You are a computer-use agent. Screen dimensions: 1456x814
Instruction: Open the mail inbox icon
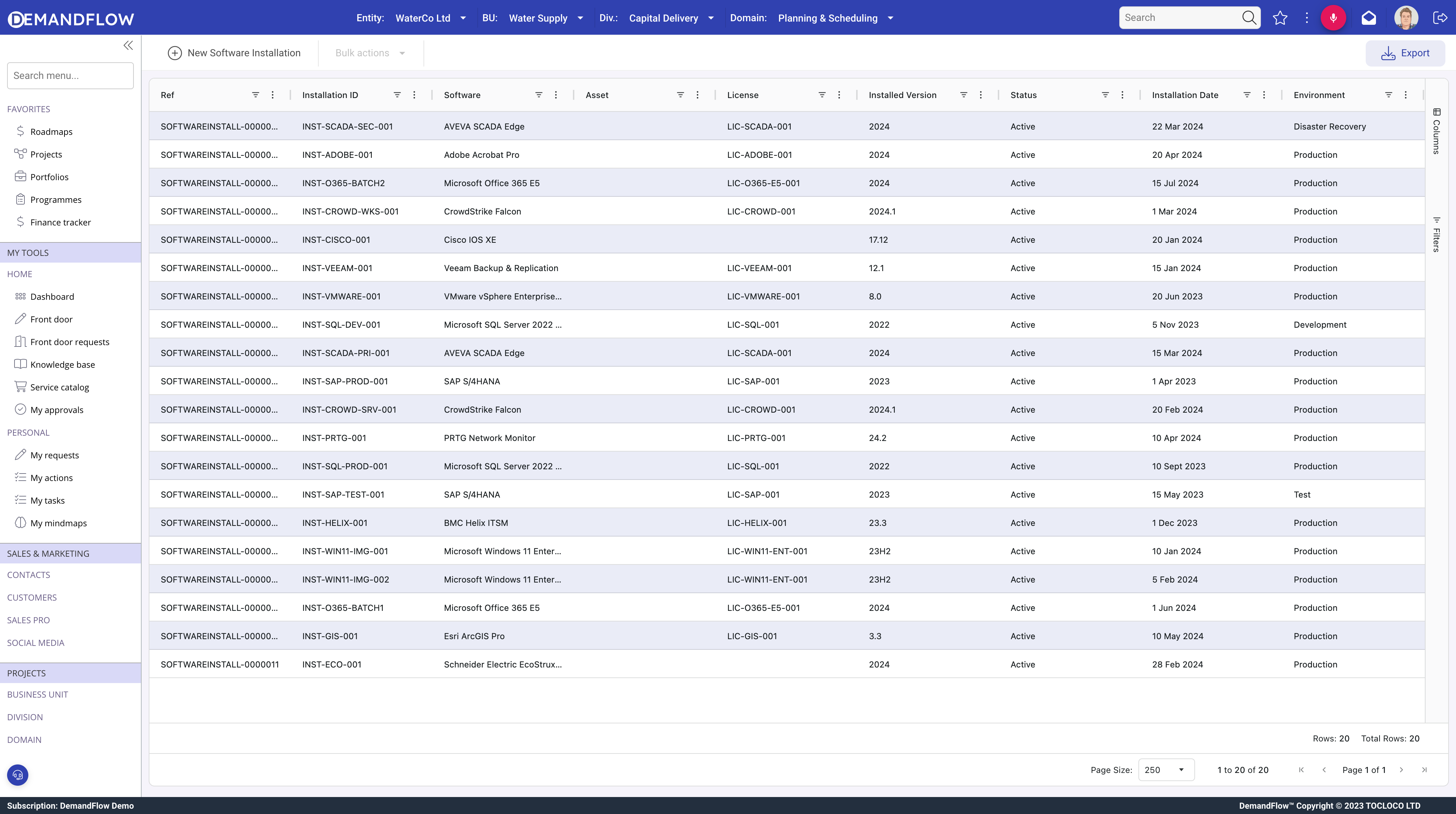1369,18
